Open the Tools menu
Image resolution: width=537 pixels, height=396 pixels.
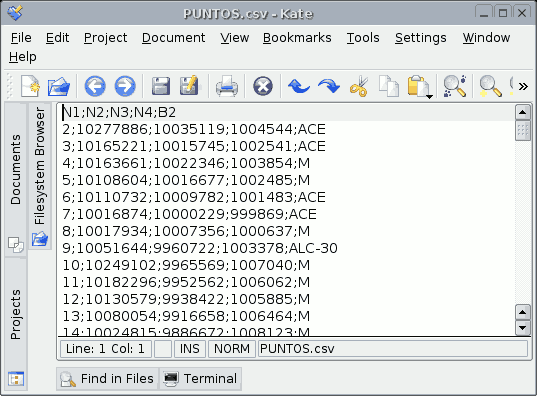(x=363, y=38)
